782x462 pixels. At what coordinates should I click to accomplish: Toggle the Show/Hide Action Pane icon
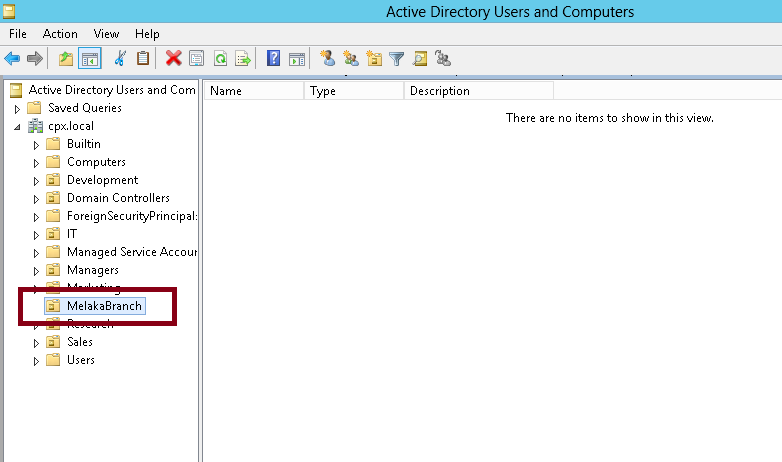[x=297, y=59]
